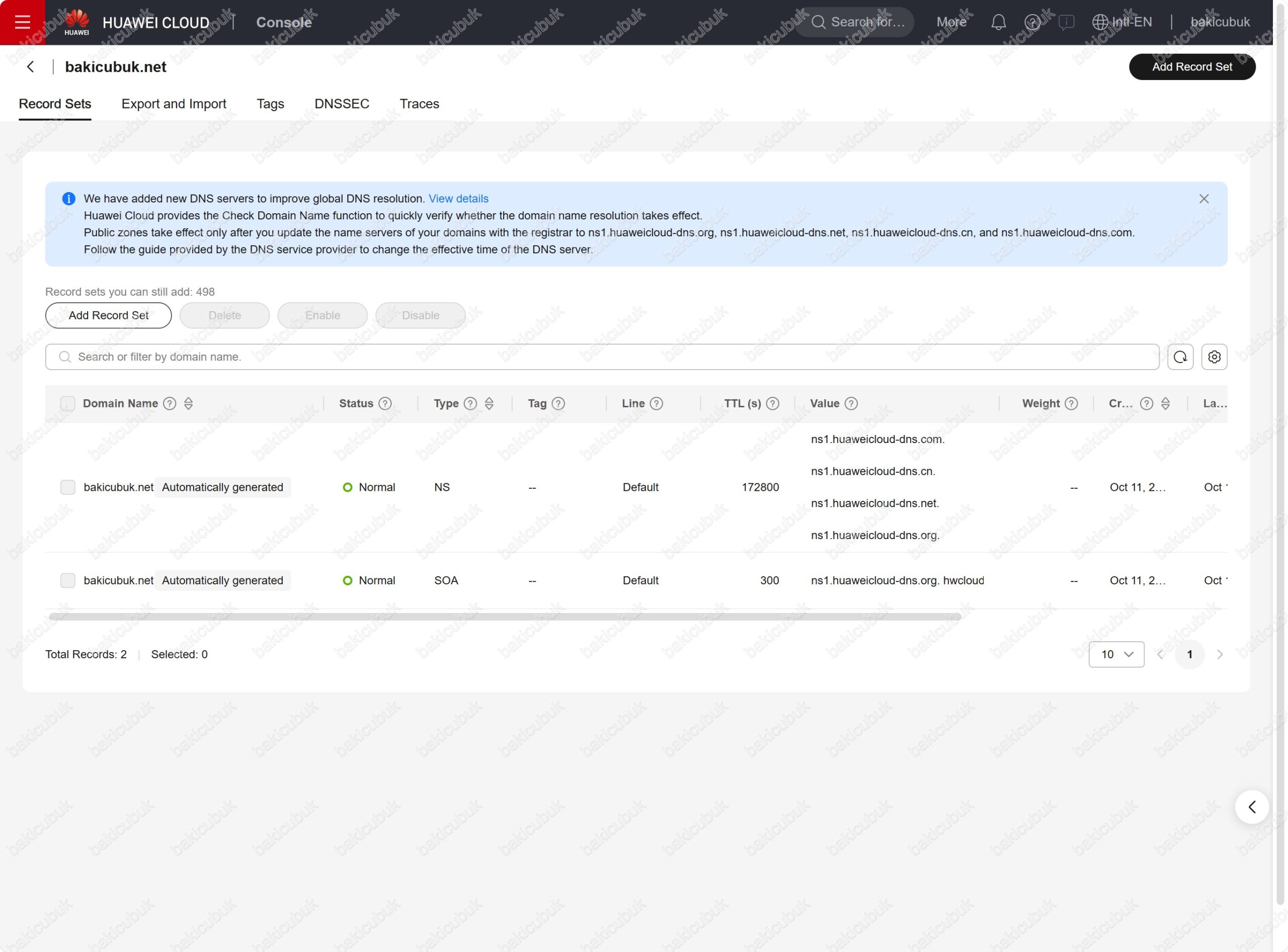Viewport: 1288px width, 952px height.
Task: Go back using the left arrow icon
Action: [31, 67]
